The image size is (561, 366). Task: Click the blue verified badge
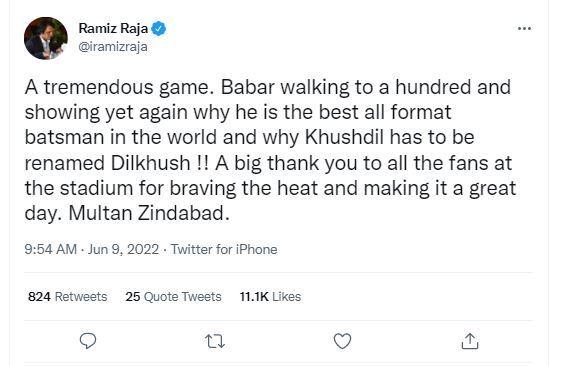pos(158,28)
